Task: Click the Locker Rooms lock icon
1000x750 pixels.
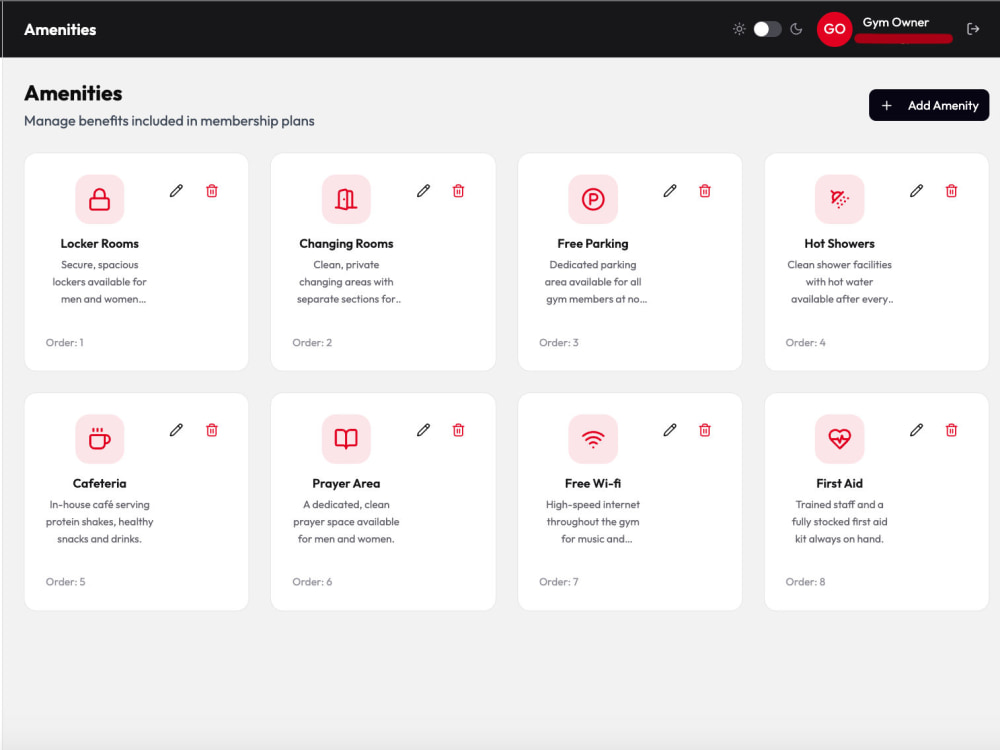Action: point(99,199)
